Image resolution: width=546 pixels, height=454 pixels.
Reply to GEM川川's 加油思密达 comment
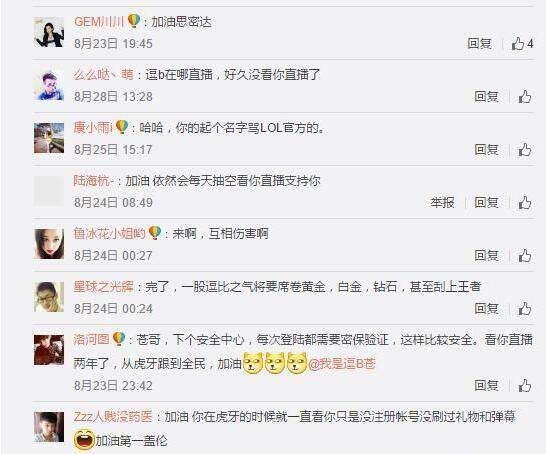479,44
